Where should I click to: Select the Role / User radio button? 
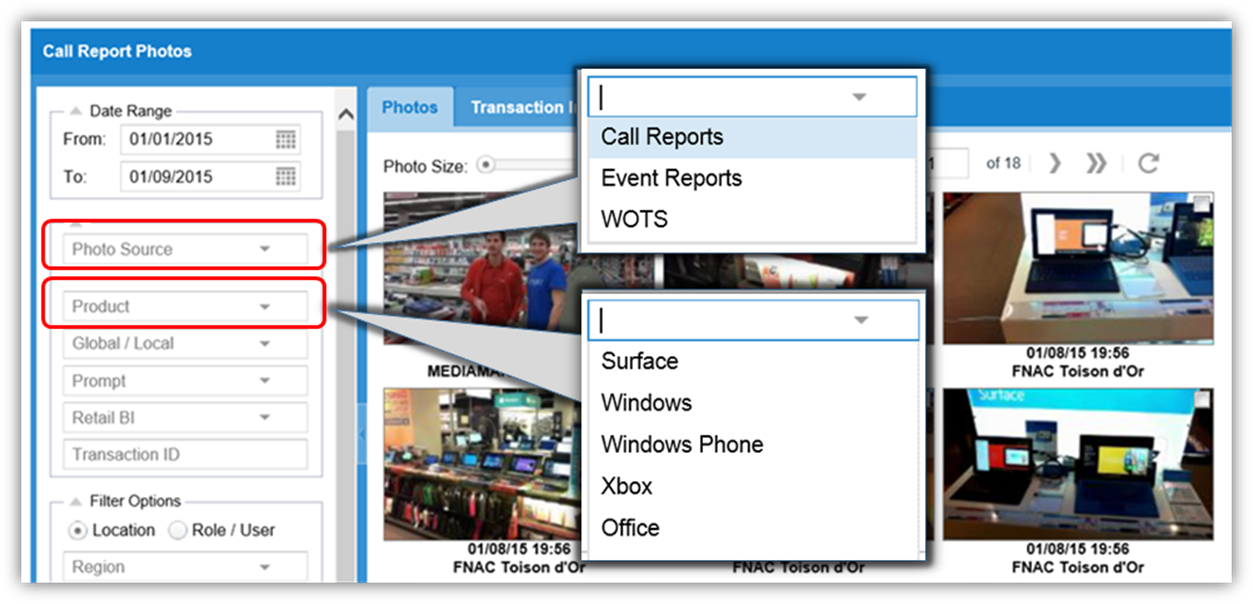(x=178, y=530)
